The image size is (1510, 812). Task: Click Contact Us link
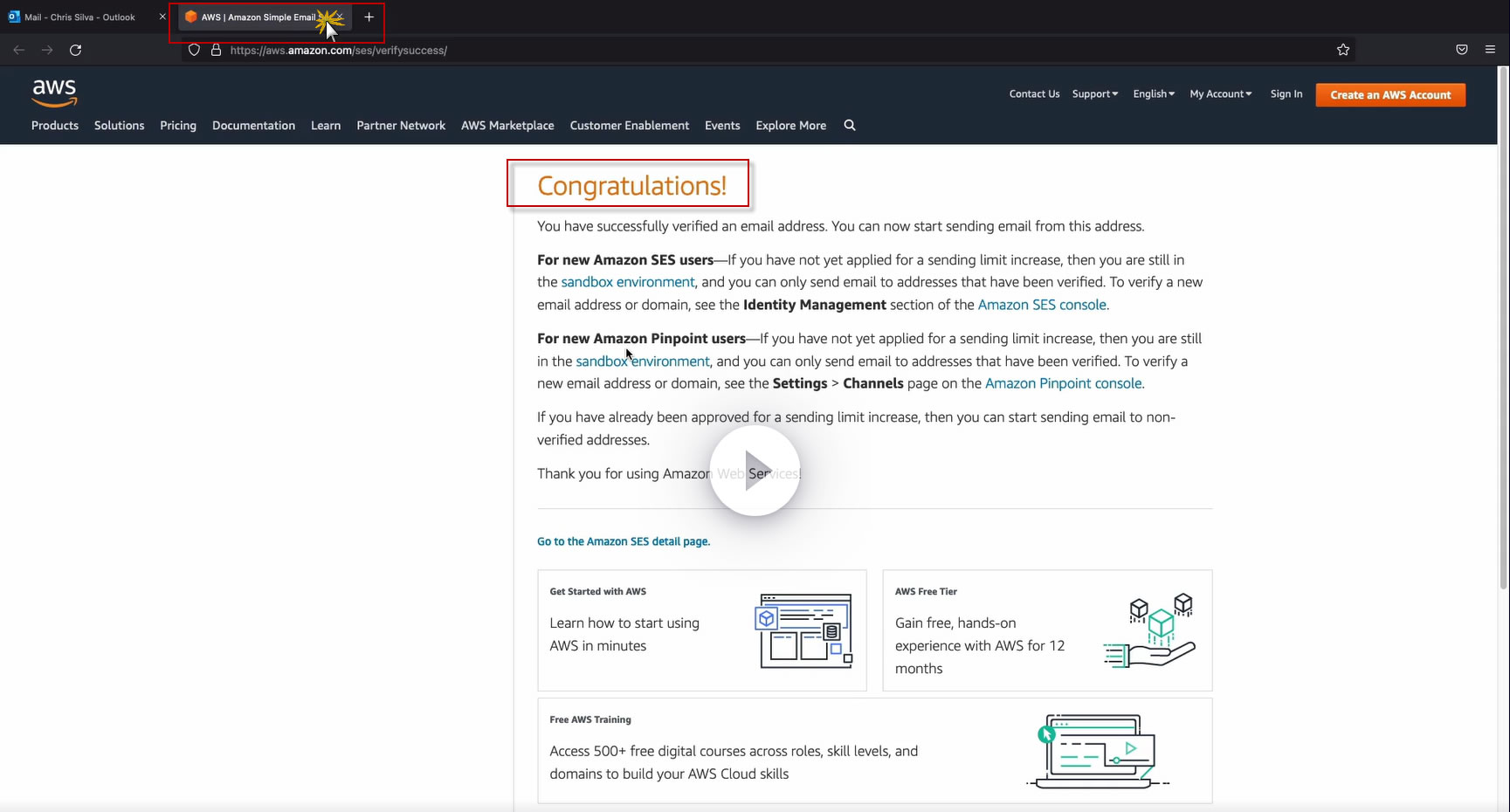click(x=1034, y=94)
